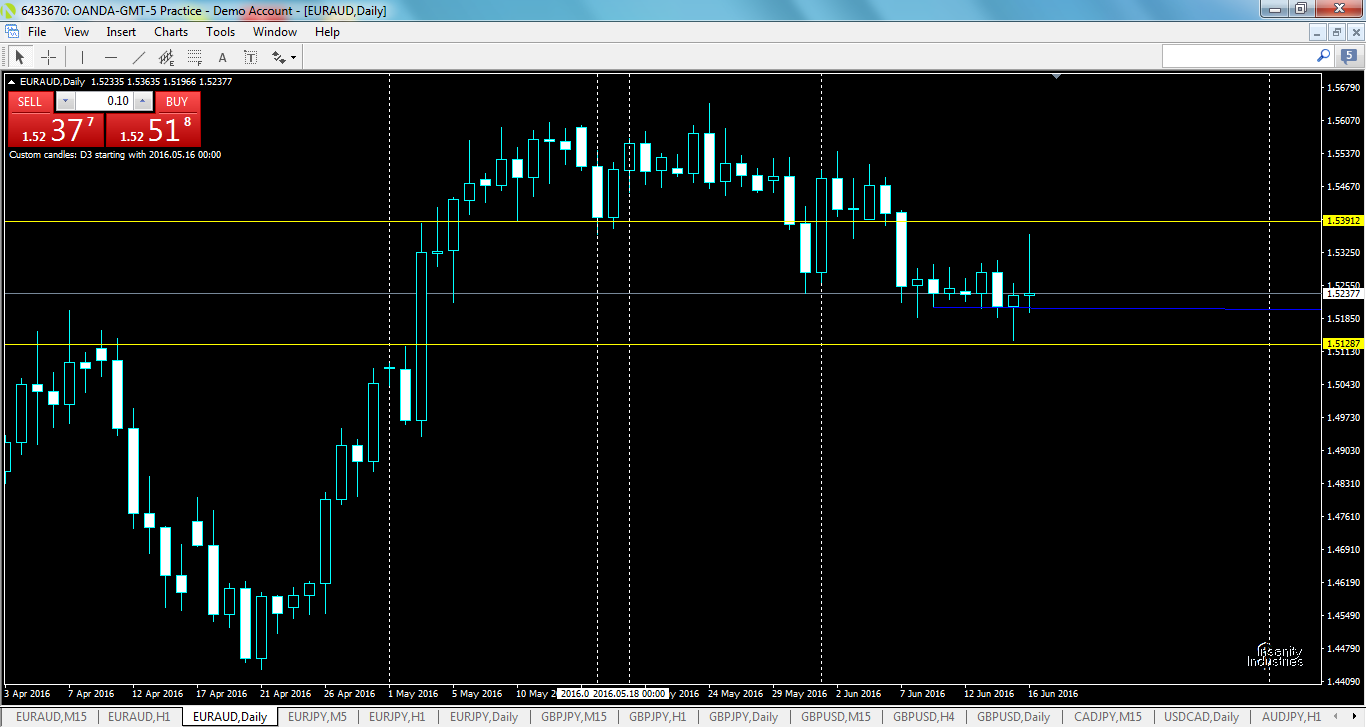Increase lot size with the up stepper
1366x728 pixels.
[x=142, y=101]
